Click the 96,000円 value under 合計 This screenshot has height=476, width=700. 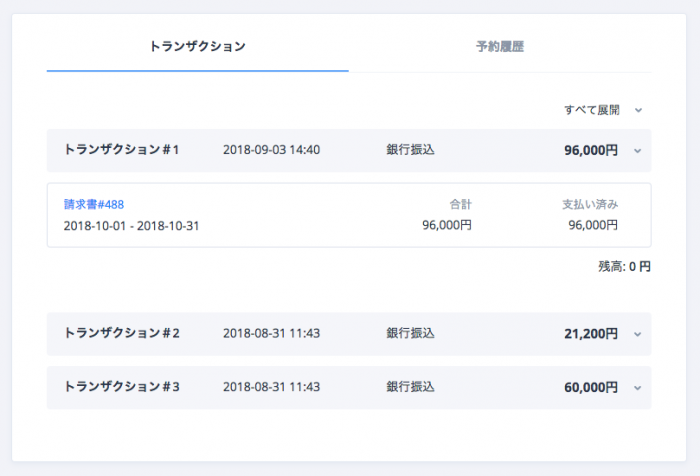pyautogui.click(x=447, y=225)
